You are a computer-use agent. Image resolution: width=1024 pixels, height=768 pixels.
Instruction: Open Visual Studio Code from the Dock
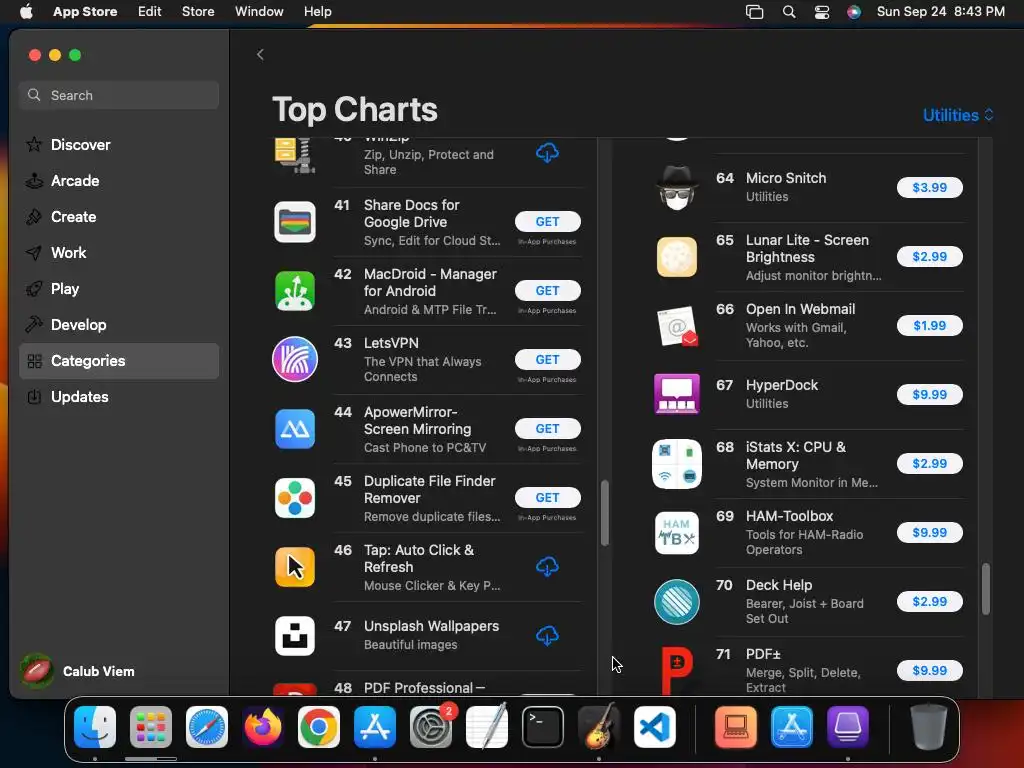tap(655, 727)
